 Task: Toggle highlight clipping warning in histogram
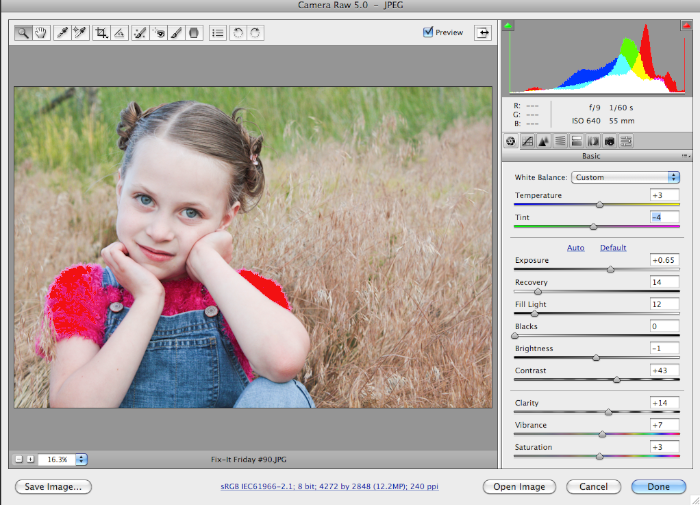click(x=685, y=23)
